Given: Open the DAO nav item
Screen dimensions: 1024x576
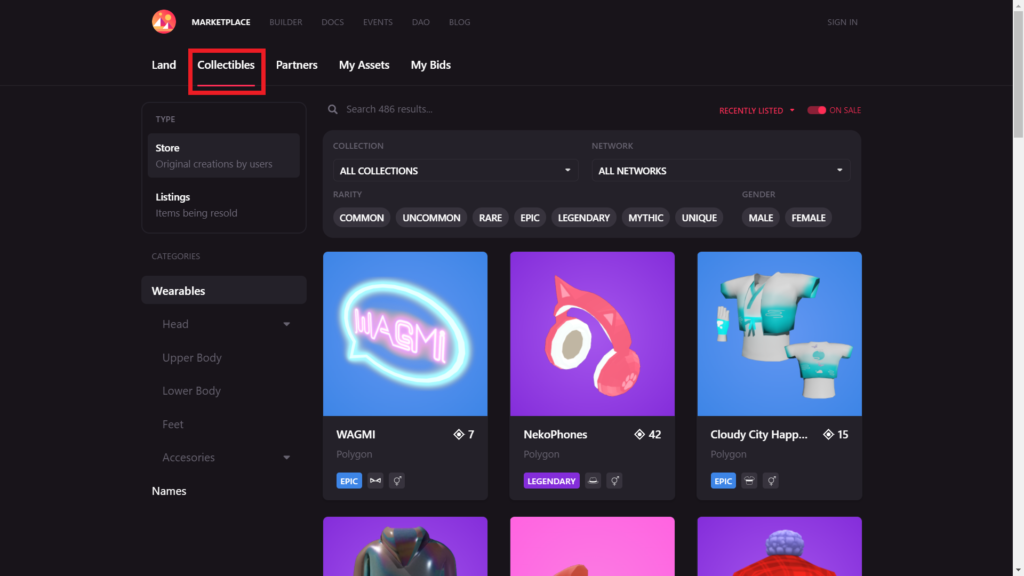Looking at the screenshot, I should tap(421, 22).
